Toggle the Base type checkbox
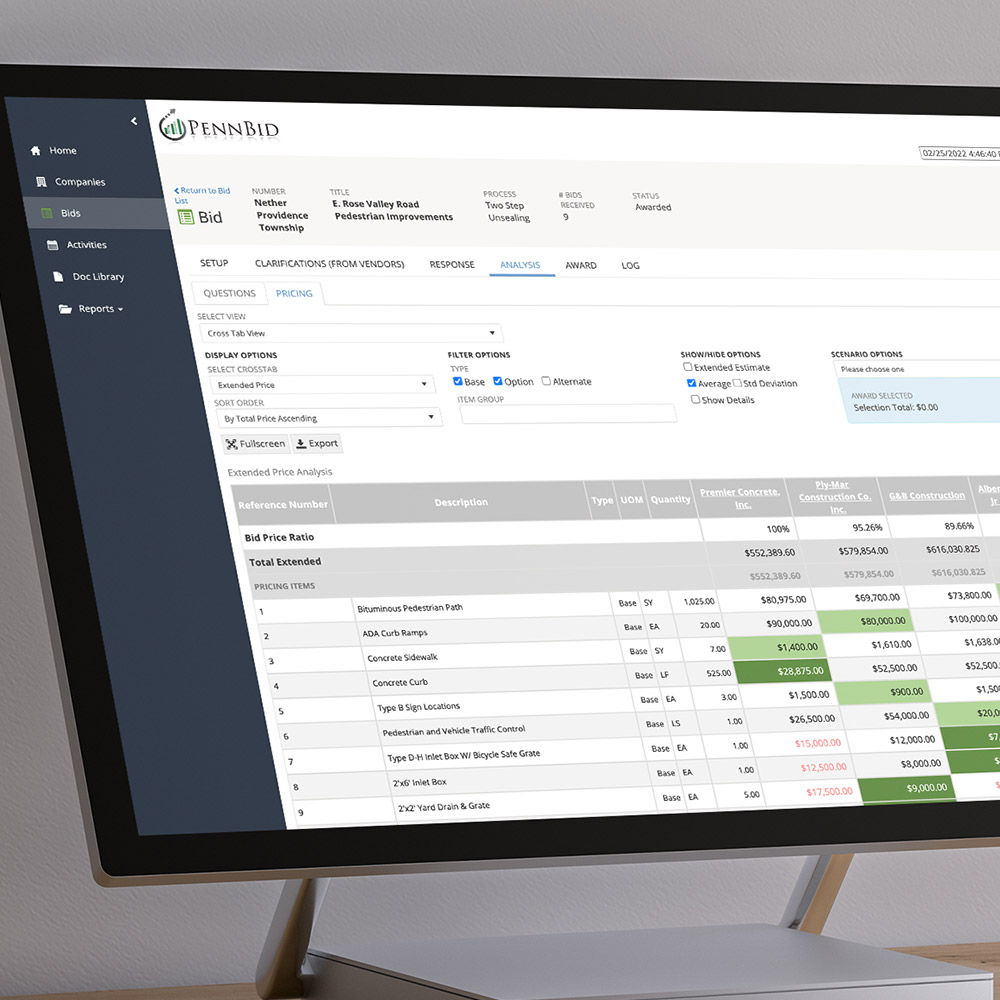The image size is (1000, 1000). 457,381
